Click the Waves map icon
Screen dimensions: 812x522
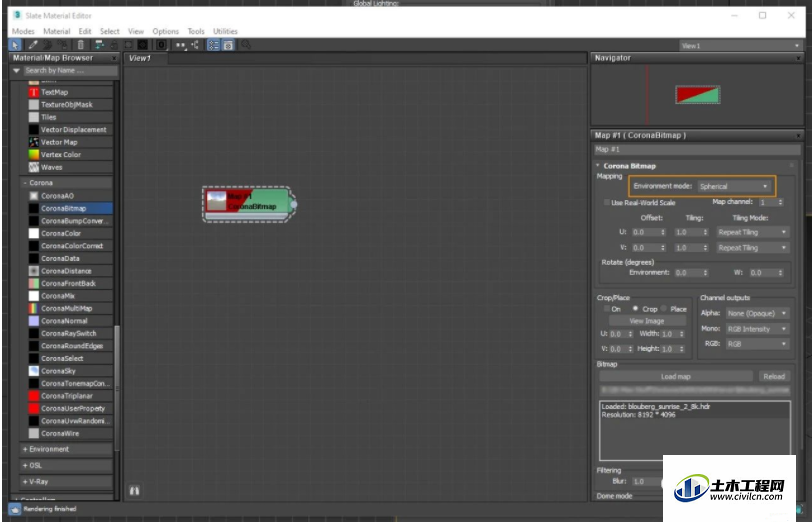34,167
